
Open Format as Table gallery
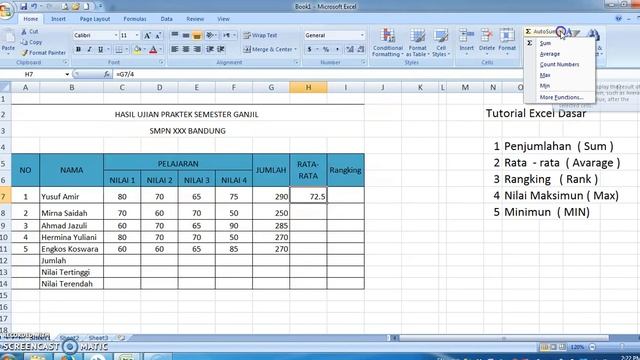pyautogui.click(x=417, y=42)
